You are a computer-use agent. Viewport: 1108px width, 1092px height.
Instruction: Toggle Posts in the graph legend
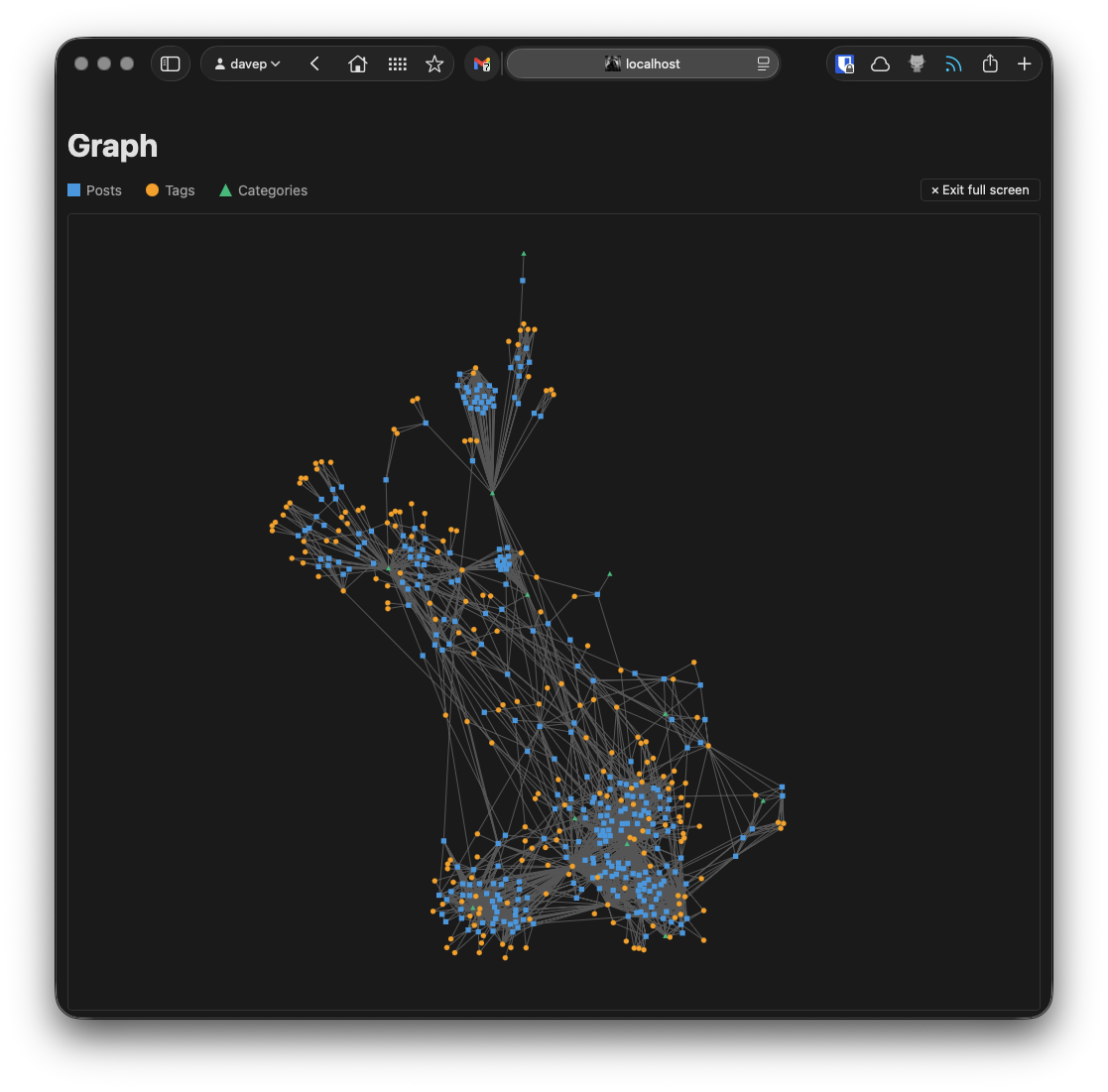[x=95, y=190]
